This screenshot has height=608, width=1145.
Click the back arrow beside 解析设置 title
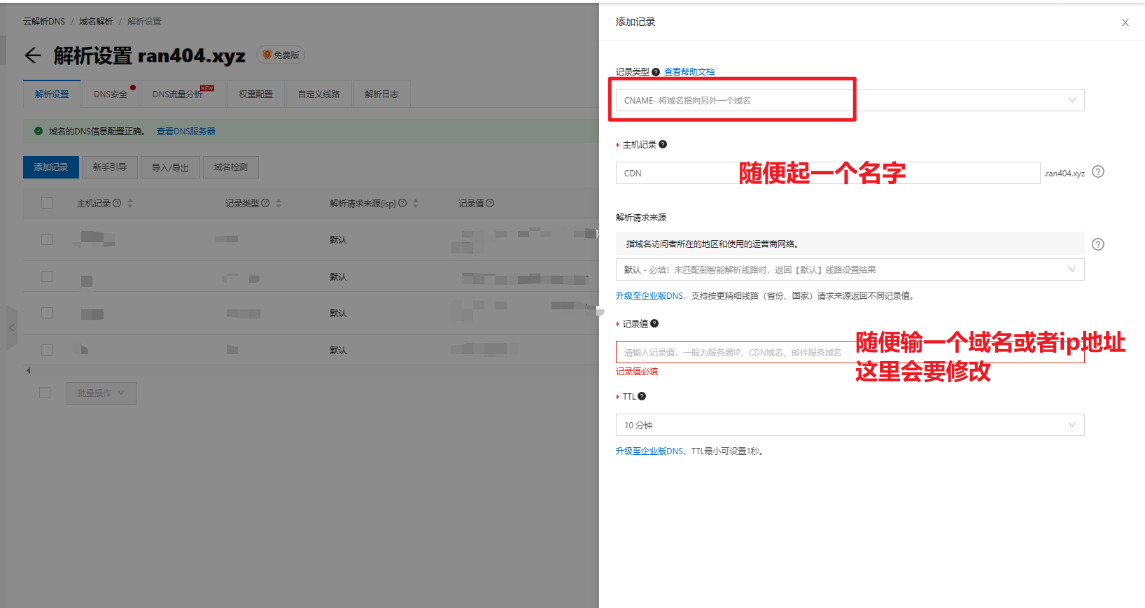coord(34,56)
